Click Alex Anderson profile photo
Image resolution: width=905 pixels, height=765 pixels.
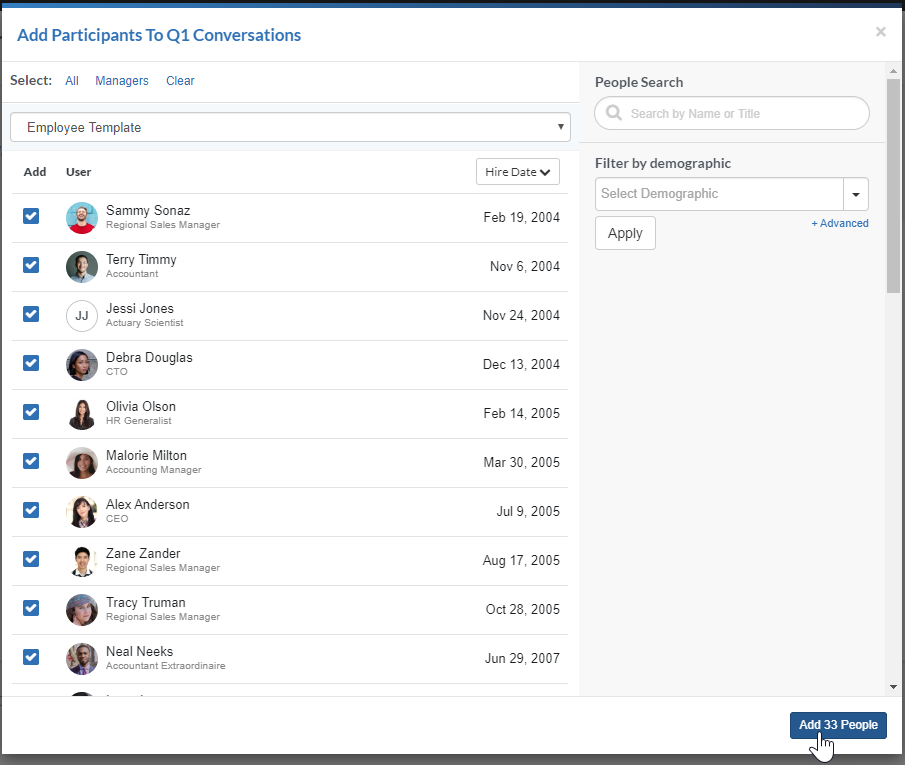[82, 512]
